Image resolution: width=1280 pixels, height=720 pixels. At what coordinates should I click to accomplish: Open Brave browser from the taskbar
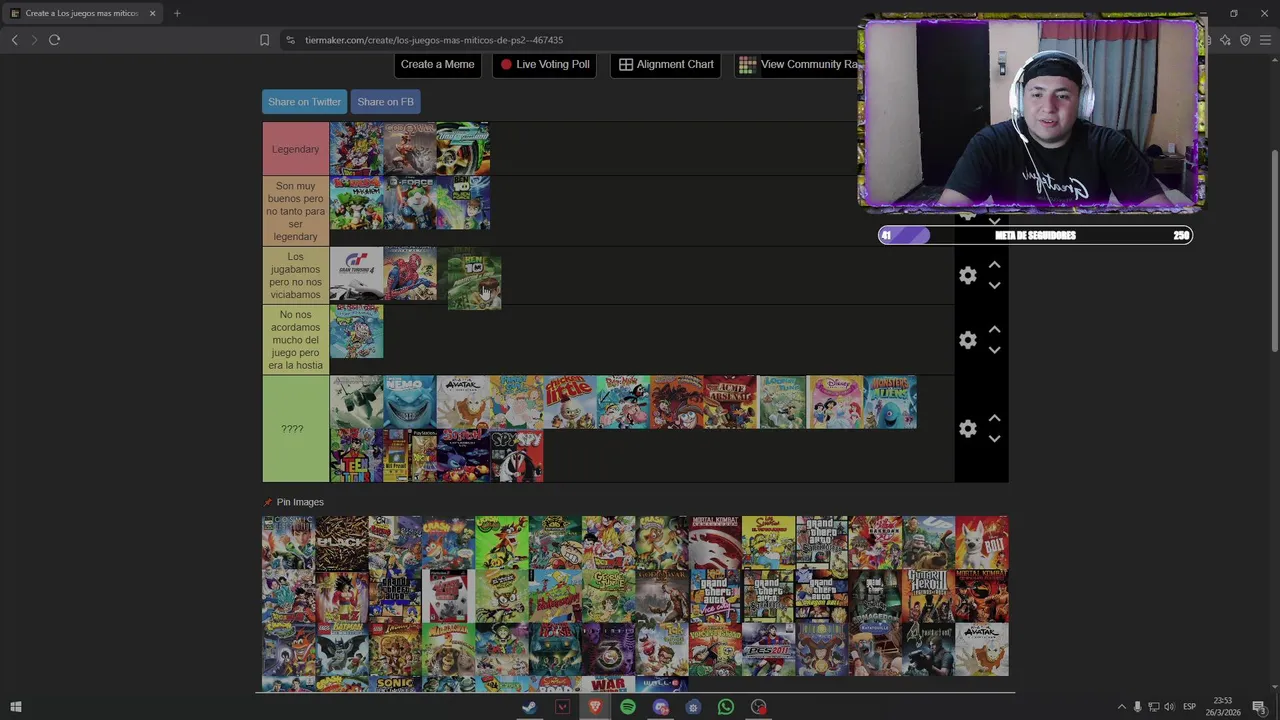click(x=595, y=707)
